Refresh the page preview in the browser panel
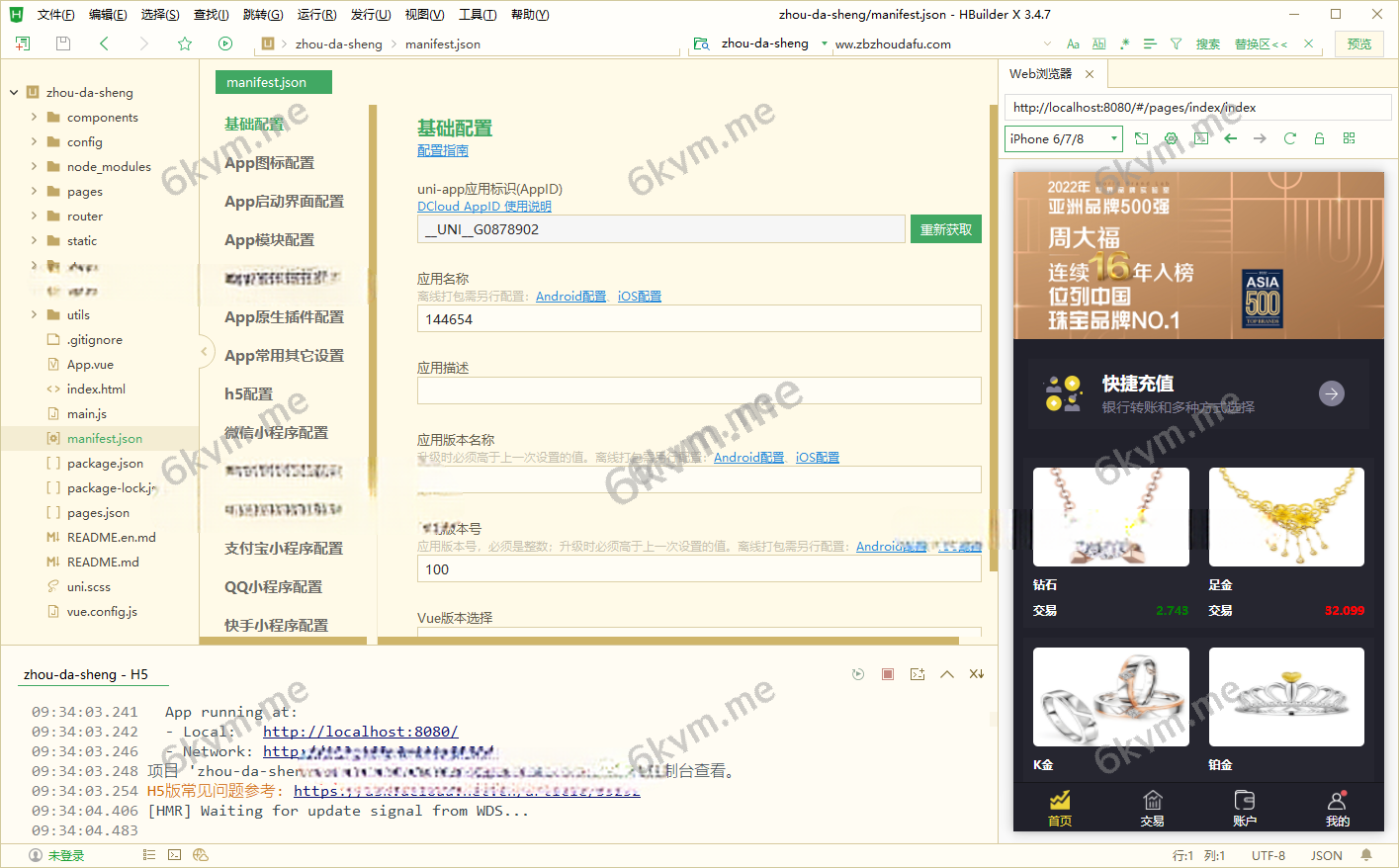This screenshot has height=868, width=1399. (x=1289, y=138)
